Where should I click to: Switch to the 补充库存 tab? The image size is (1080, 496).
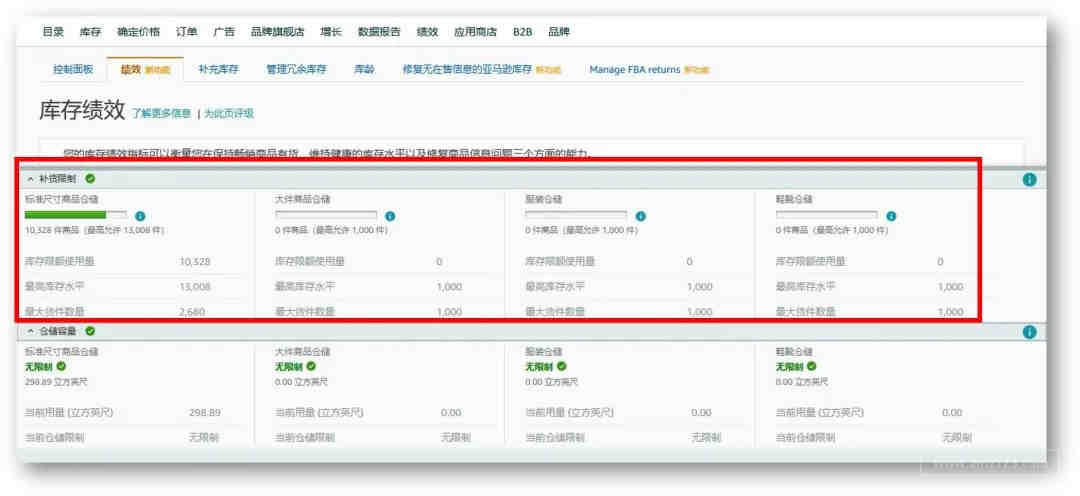218,70
